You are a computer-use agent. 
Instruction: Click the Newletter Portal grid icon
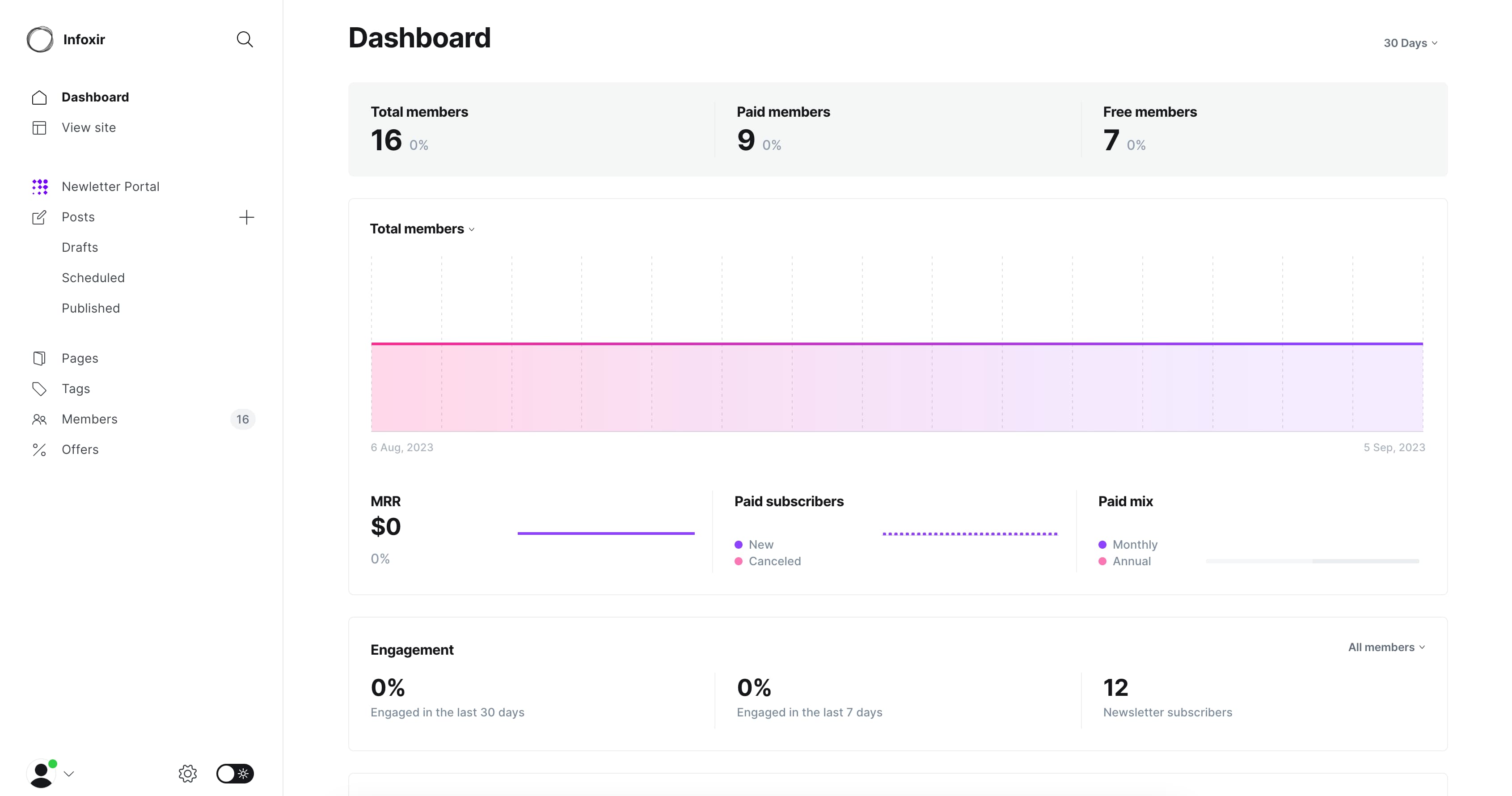coord(39,186)
